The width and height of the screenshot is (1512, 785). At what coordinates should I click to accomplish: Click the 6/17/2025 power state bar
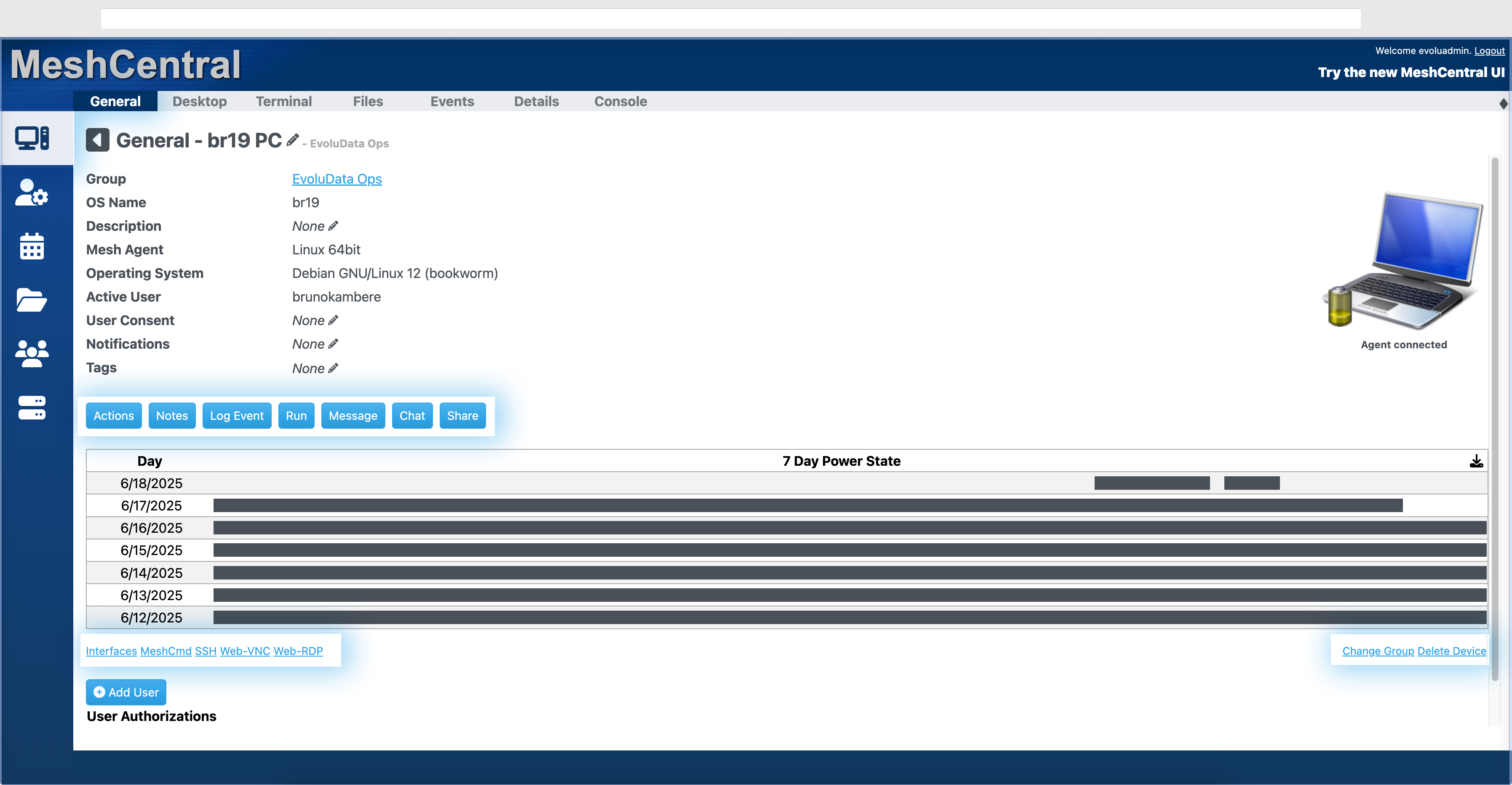(x=808, y=506)
